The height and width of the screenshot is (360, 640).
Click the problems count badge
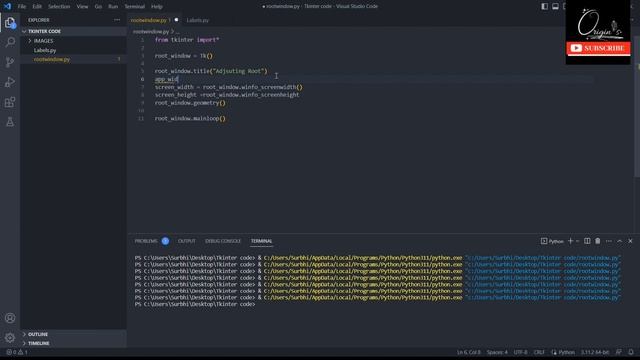click(165, 241)
